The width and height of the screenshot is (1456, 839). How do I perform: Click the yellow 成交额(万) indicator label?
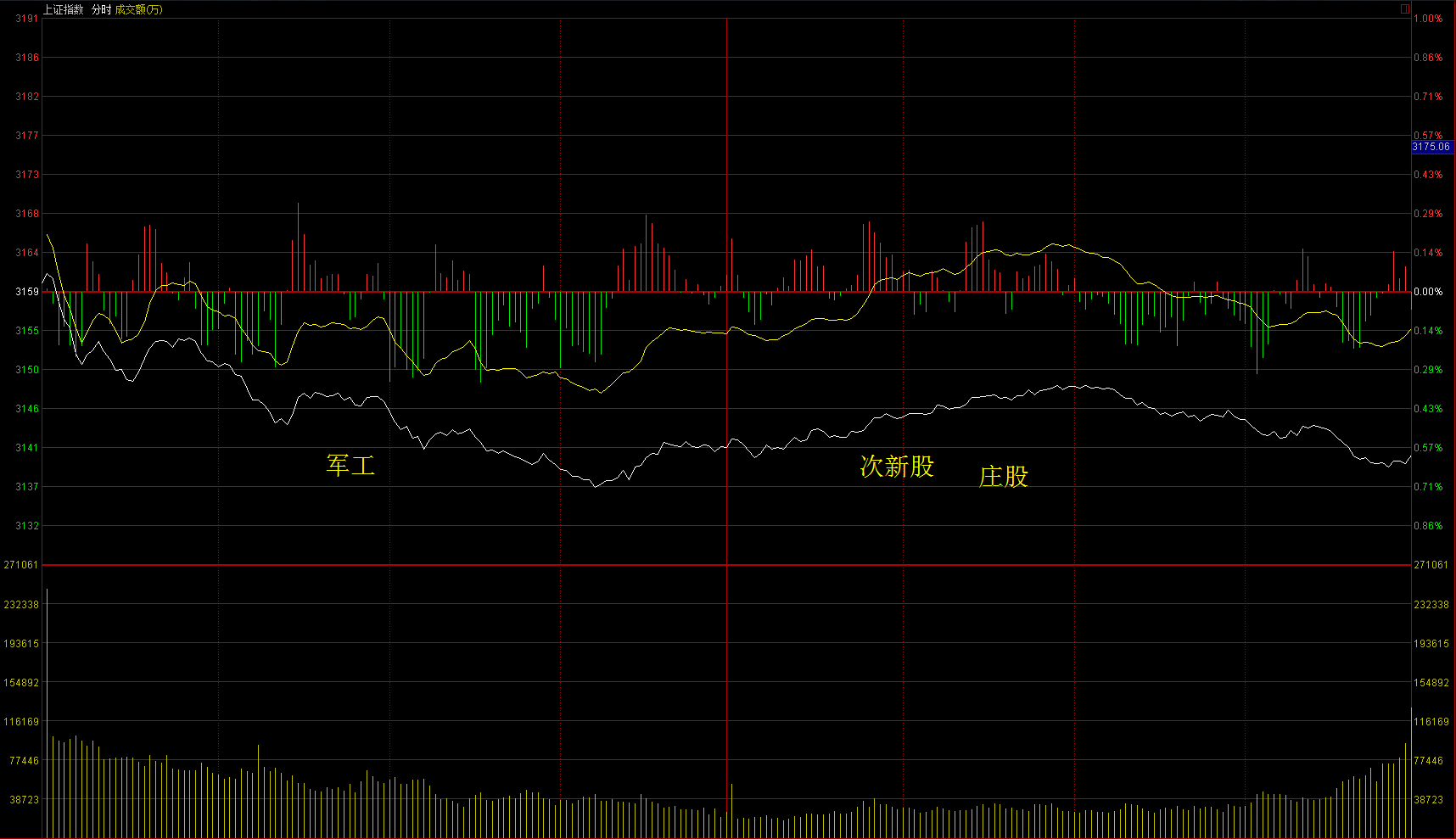point(139,9)
